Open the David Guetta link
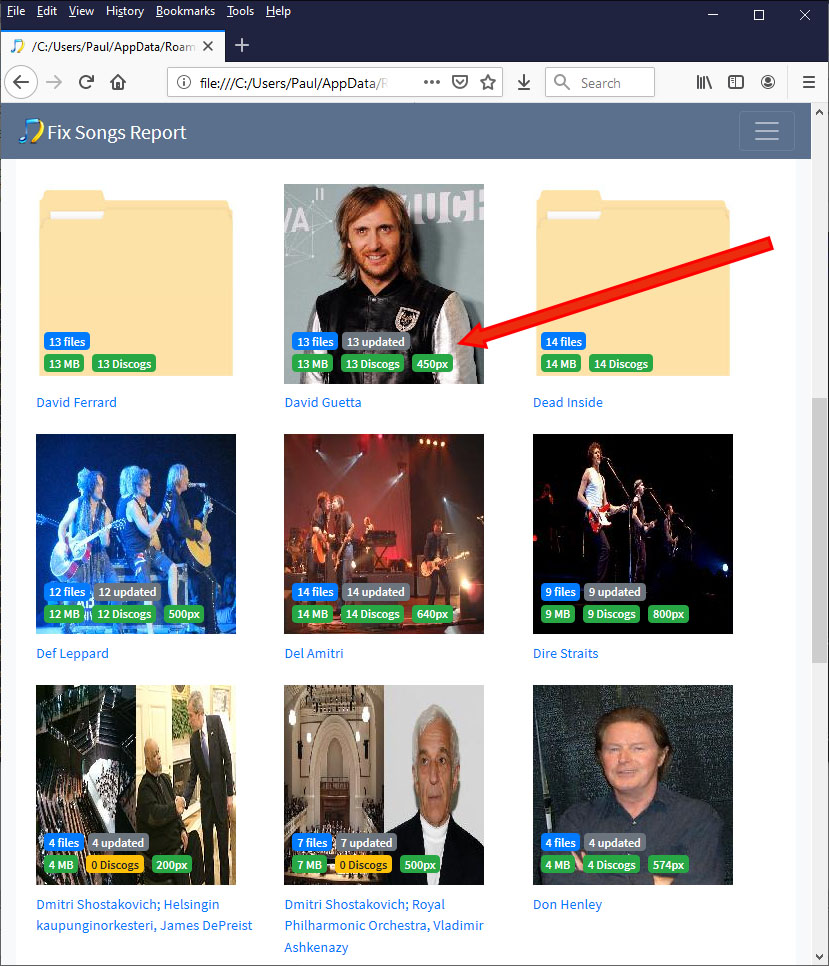 [323, 402]
